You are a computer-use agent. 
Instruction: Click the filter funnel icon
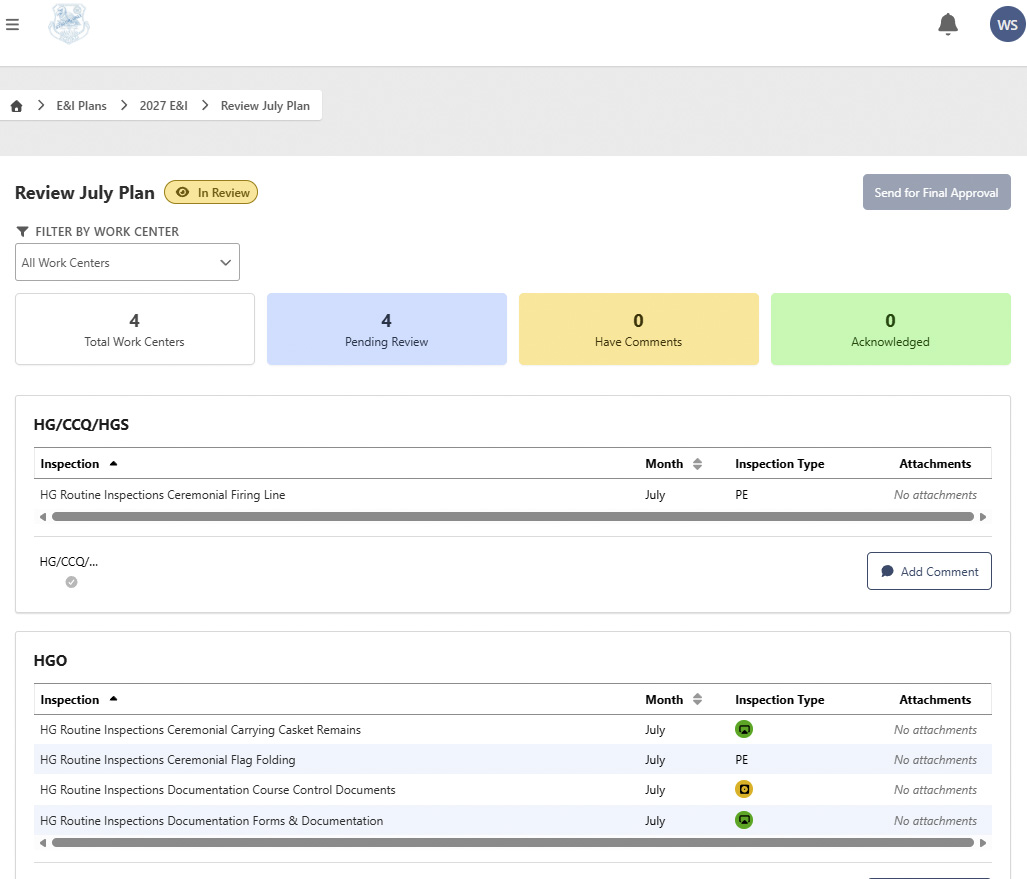pos(22,231)
